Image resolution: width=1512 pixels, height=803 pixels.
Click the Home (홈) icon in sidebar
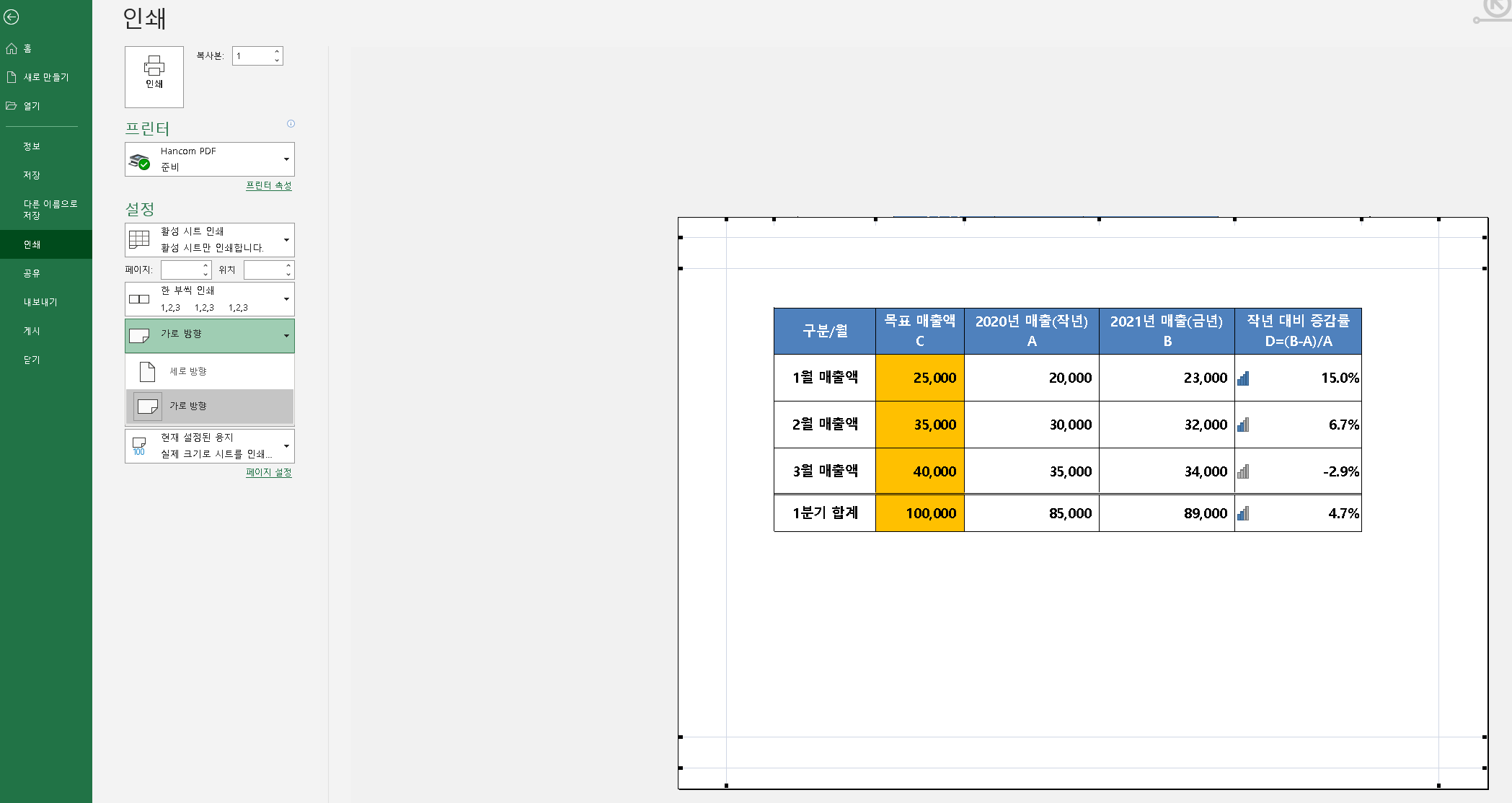click(x=12, y=48)
